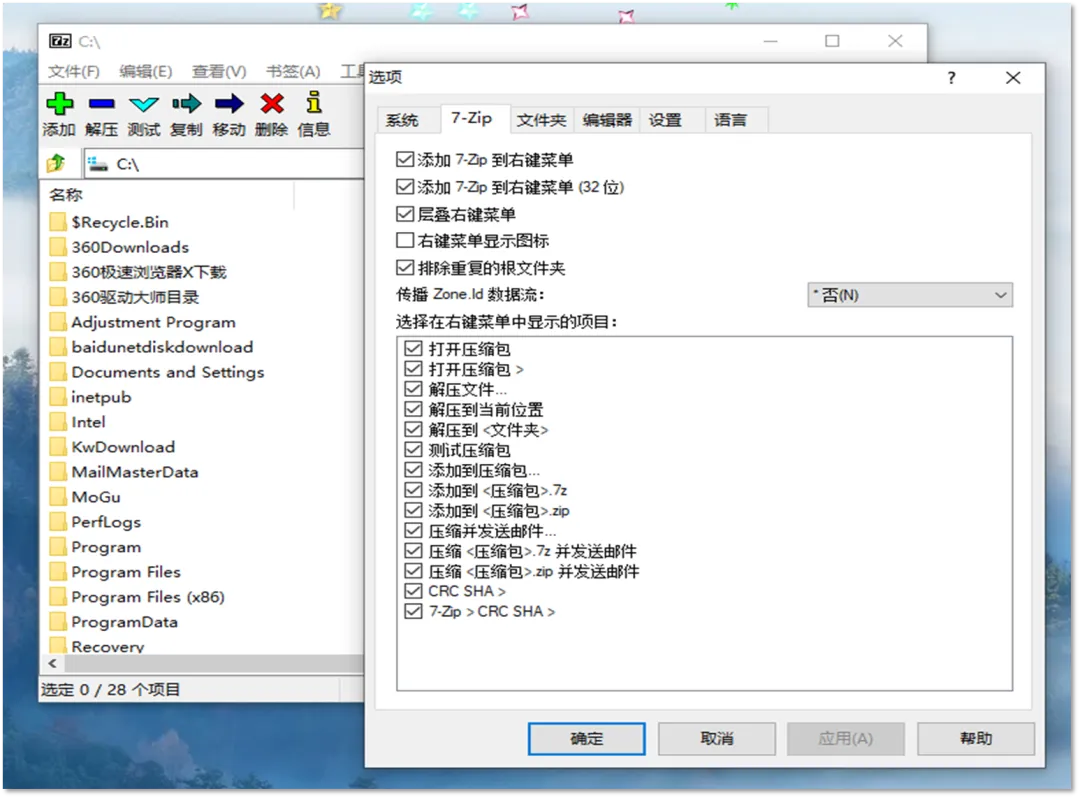Enable 右键菜单显示图标 checkbox
The height and width of the screenshot is (798, 1080).
point(405,240)
